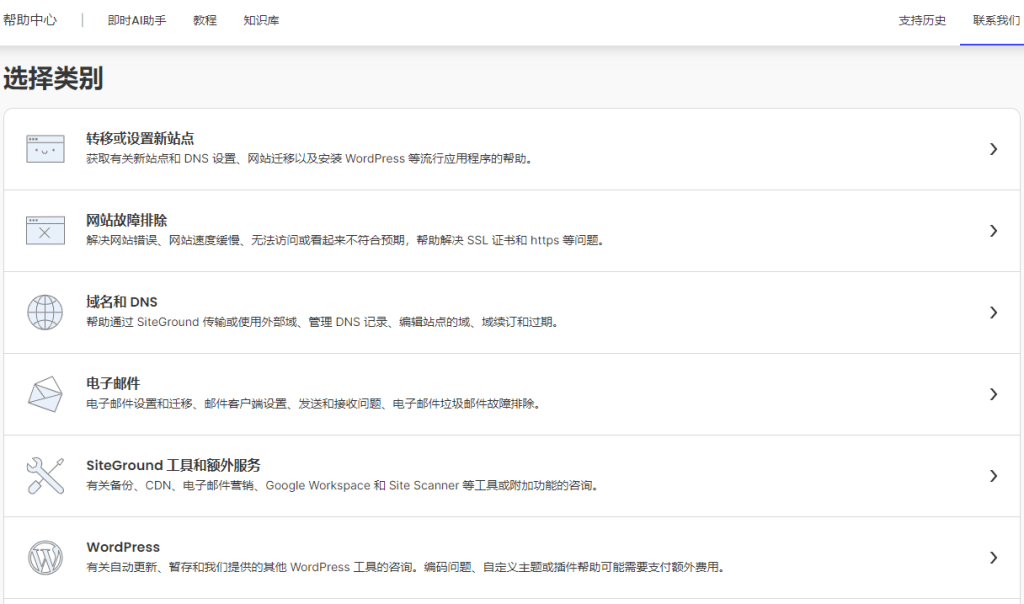The image size is (1024, 604).
Task: Click the smiley browser icon in the first category
Action: click(44, 147)
